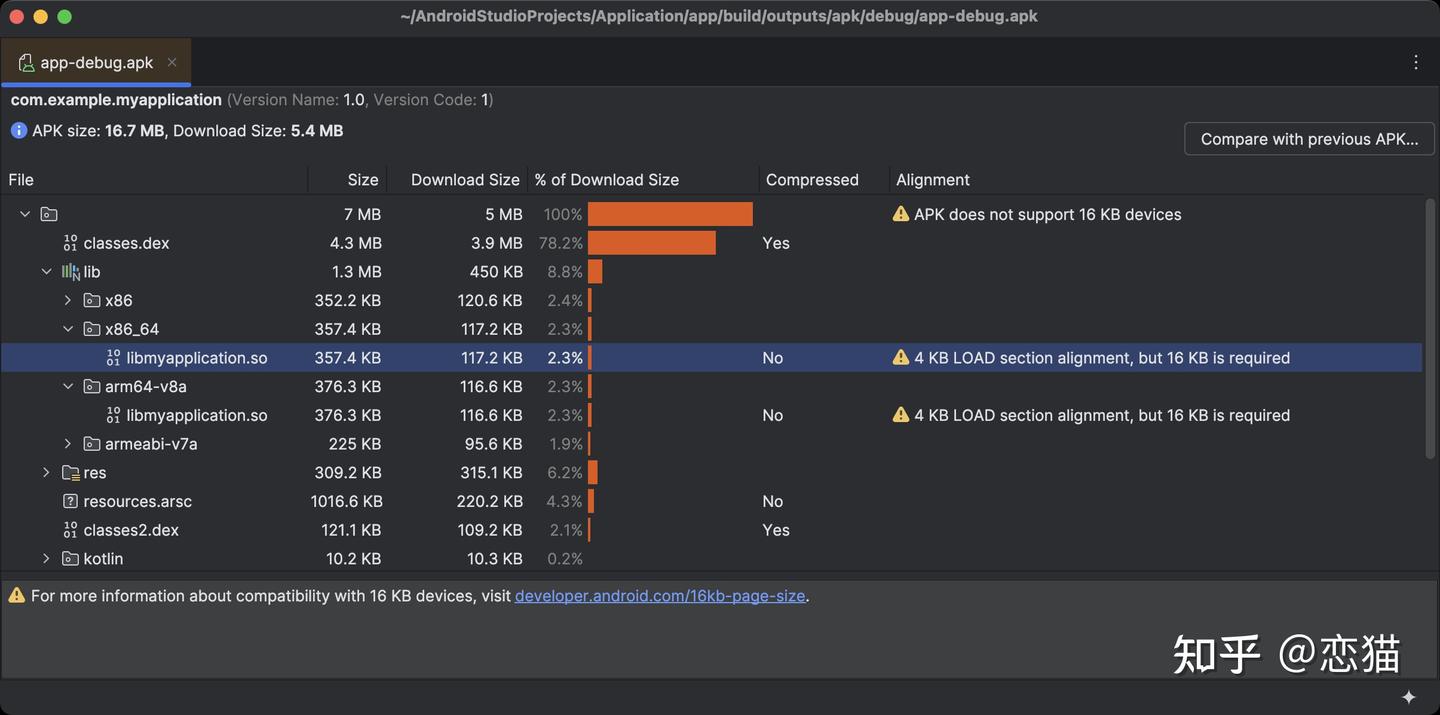Click the app-debug.apk tab icon
This screenshot has height=715, width=1440.
point(25,61)
